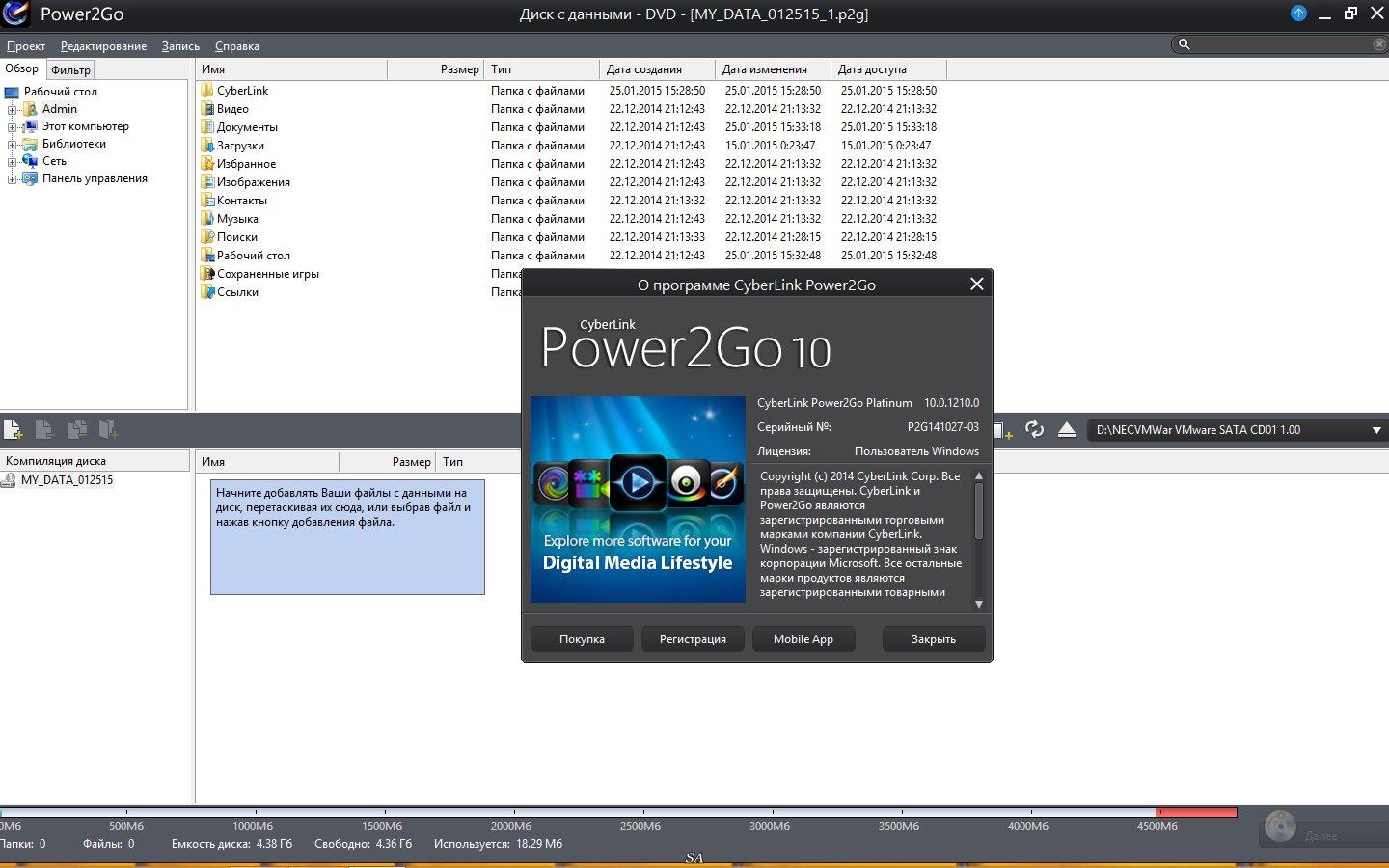Click the refresh drive icon

(1034, 429)
